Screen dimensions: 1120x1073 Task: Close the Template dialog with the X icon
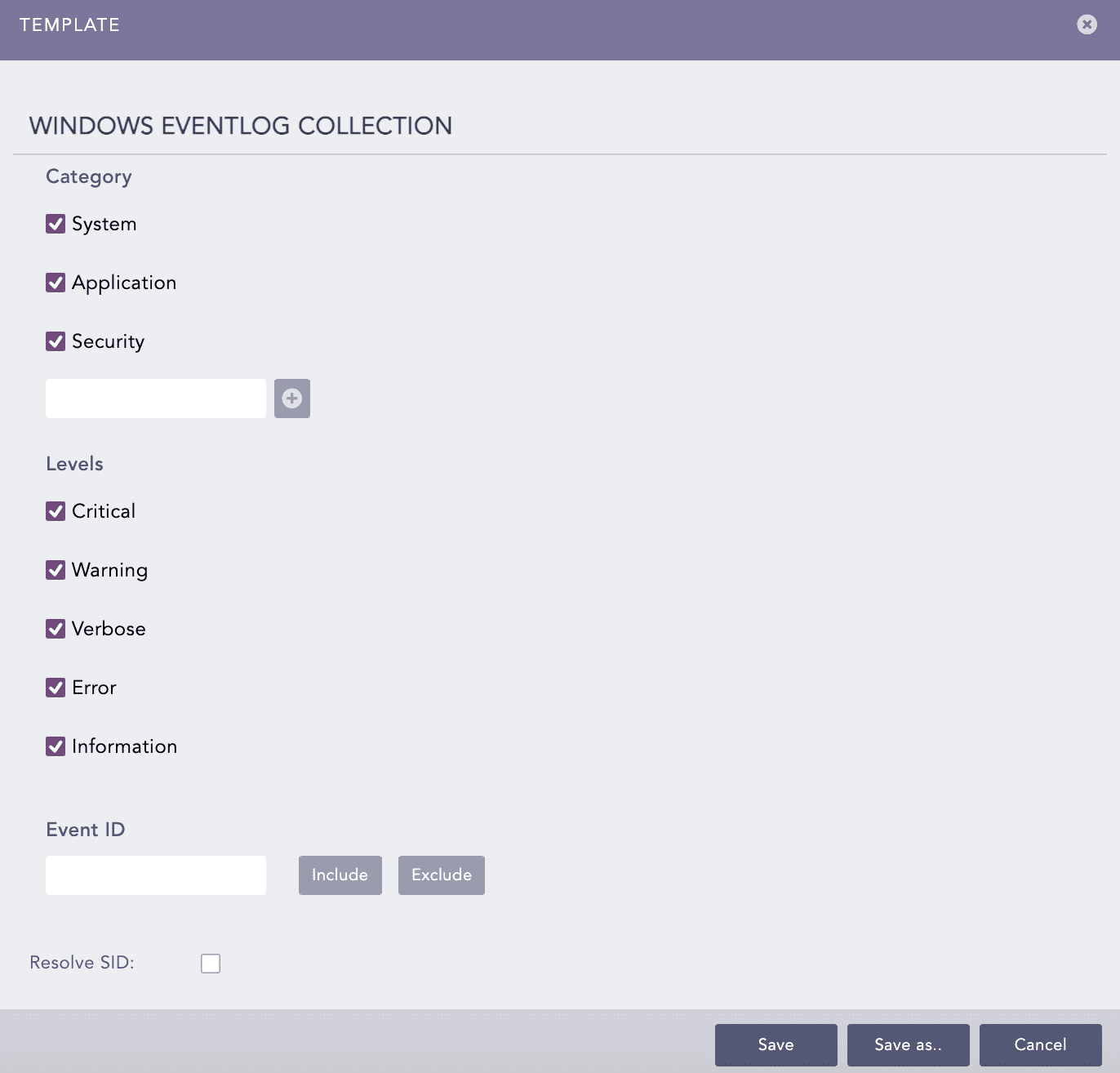click(1087, 24)
